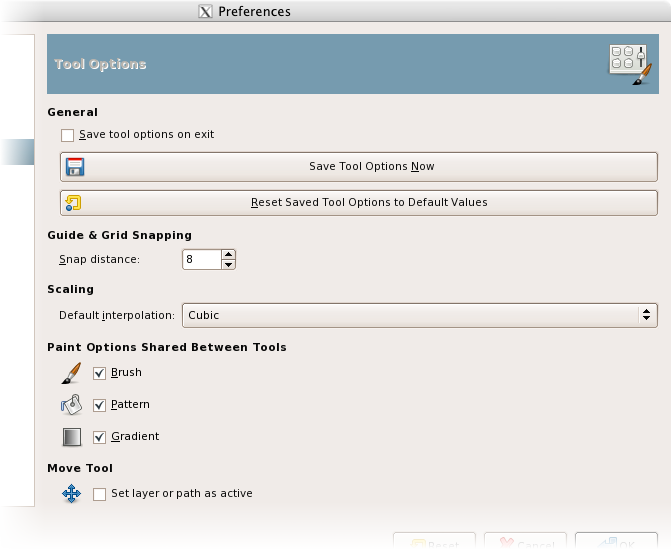Increase Snap distance with the up arrow
671x549 pixels.
click(x=228, y=255)
